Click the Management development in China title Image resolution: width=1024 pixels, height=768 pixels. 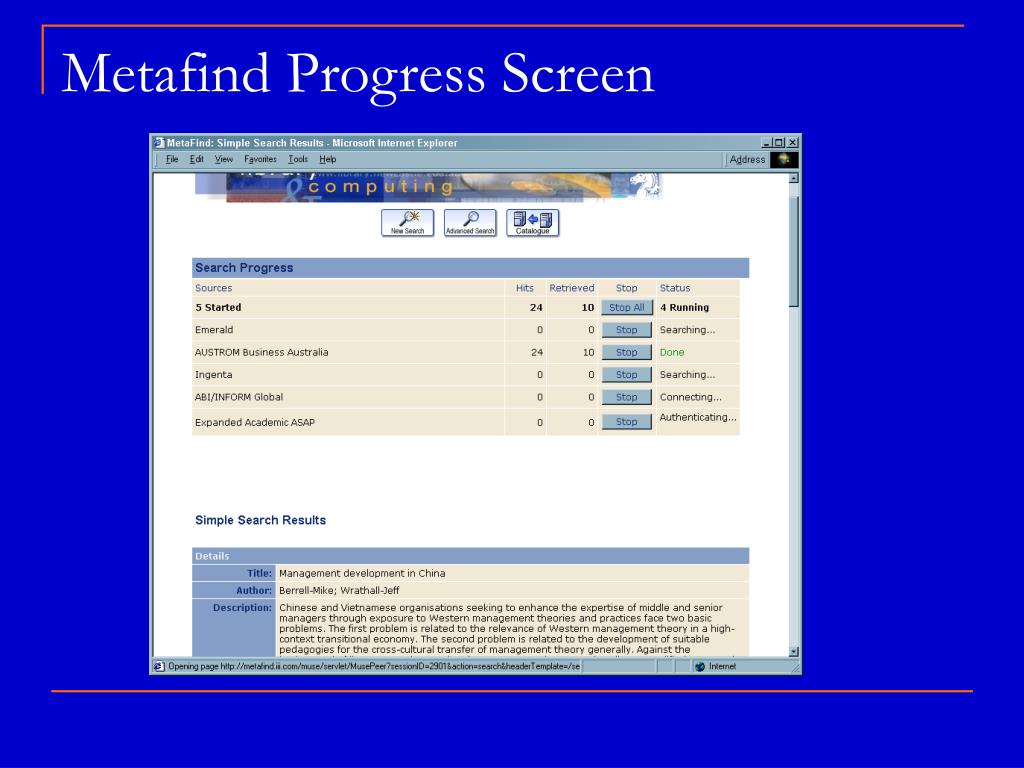pyautogui.click(x=362, y=573)
